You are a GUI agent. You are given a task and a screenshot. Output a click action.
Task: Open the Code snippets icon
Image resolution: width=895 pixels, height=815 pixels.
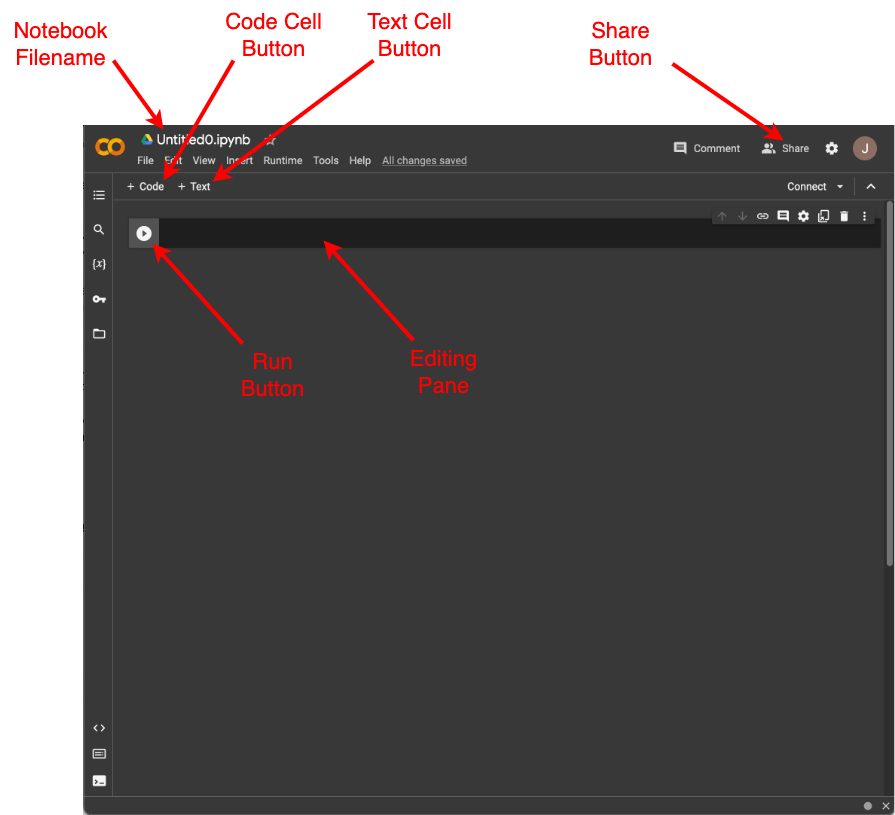point(99,728)
